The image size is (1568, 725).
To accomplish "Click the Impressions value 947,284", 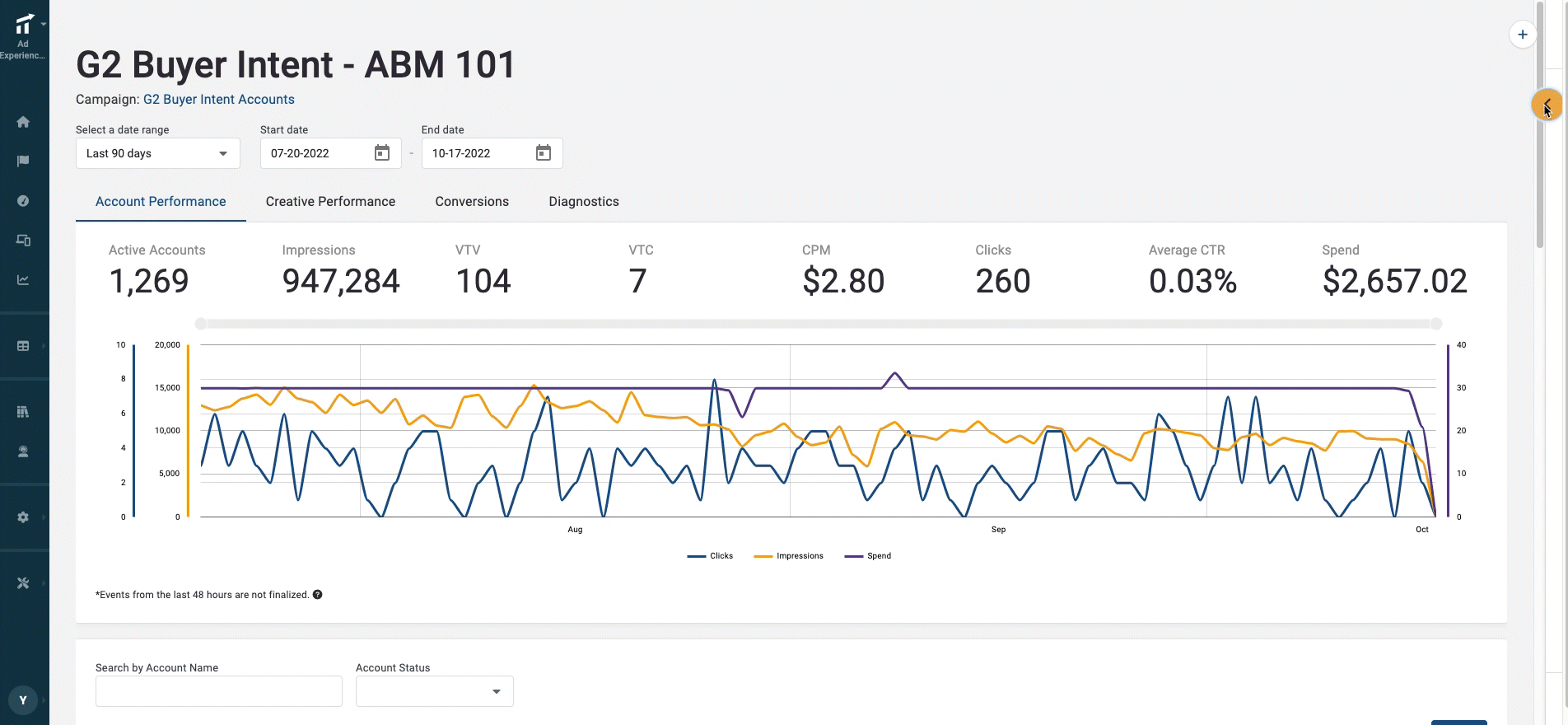I will click(x=341, y=282).
